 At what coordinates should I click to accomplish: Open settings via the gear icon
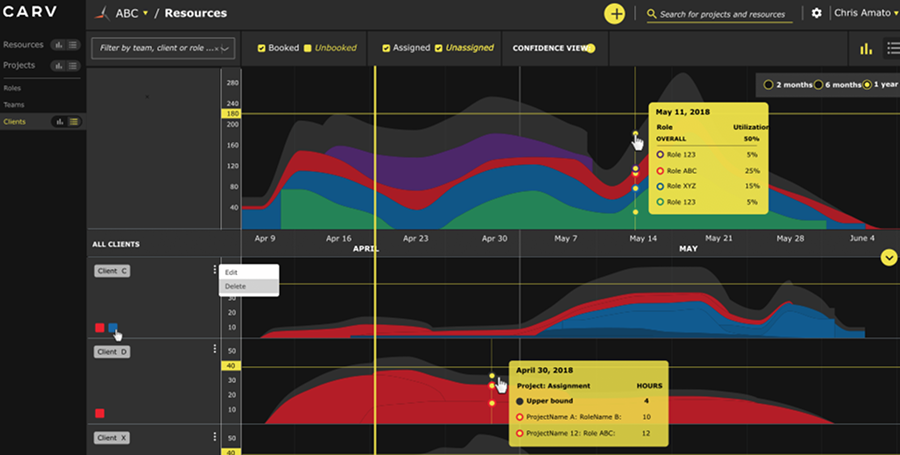[x=817, y=14]
